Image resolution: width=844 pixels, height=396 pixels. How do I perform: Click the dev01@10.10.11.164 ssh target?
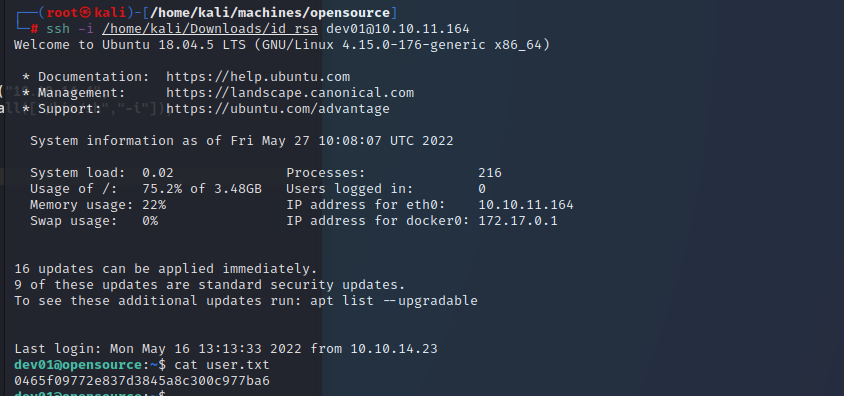click(x=398, y=29)
